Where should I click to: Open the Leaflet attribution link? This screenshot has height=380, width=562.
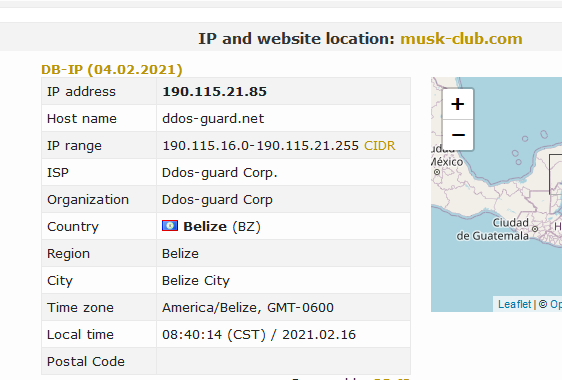point(514,304)
